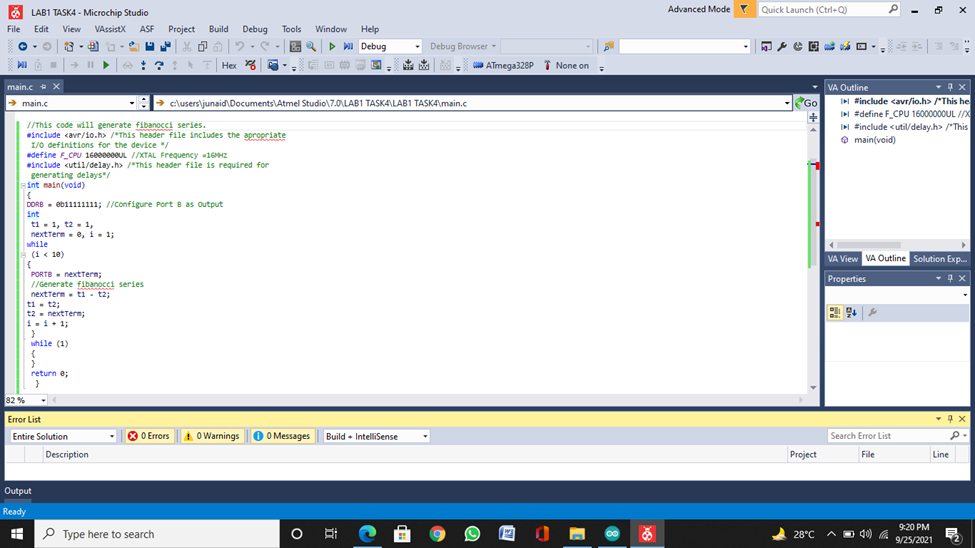Screen dimensions: 975x548
Task: Click the Command Window icon in toolbar
Action: [861, 47]
